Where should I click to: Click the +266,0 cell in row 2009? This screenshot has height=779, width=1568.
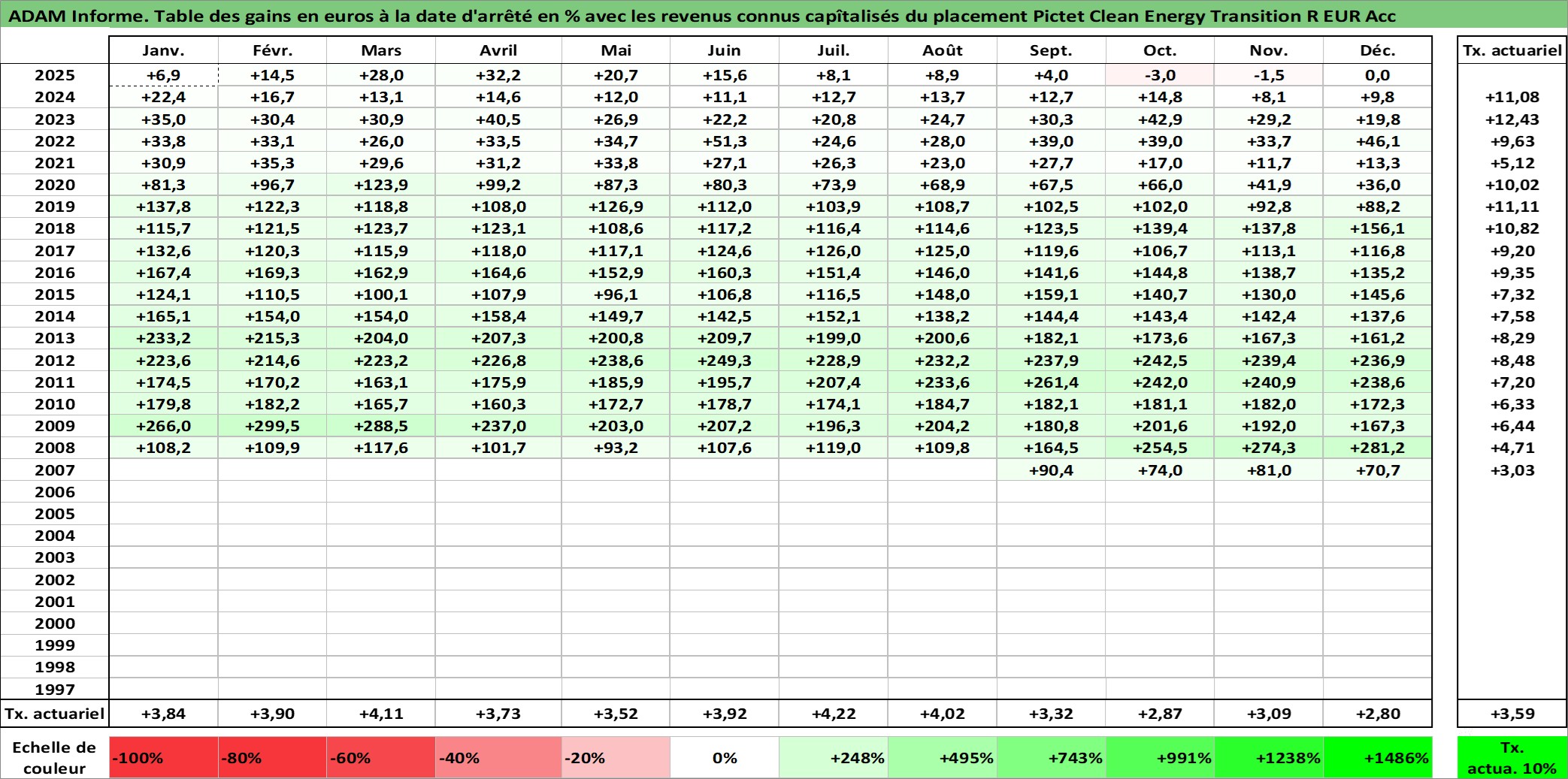tap(163, 426)
